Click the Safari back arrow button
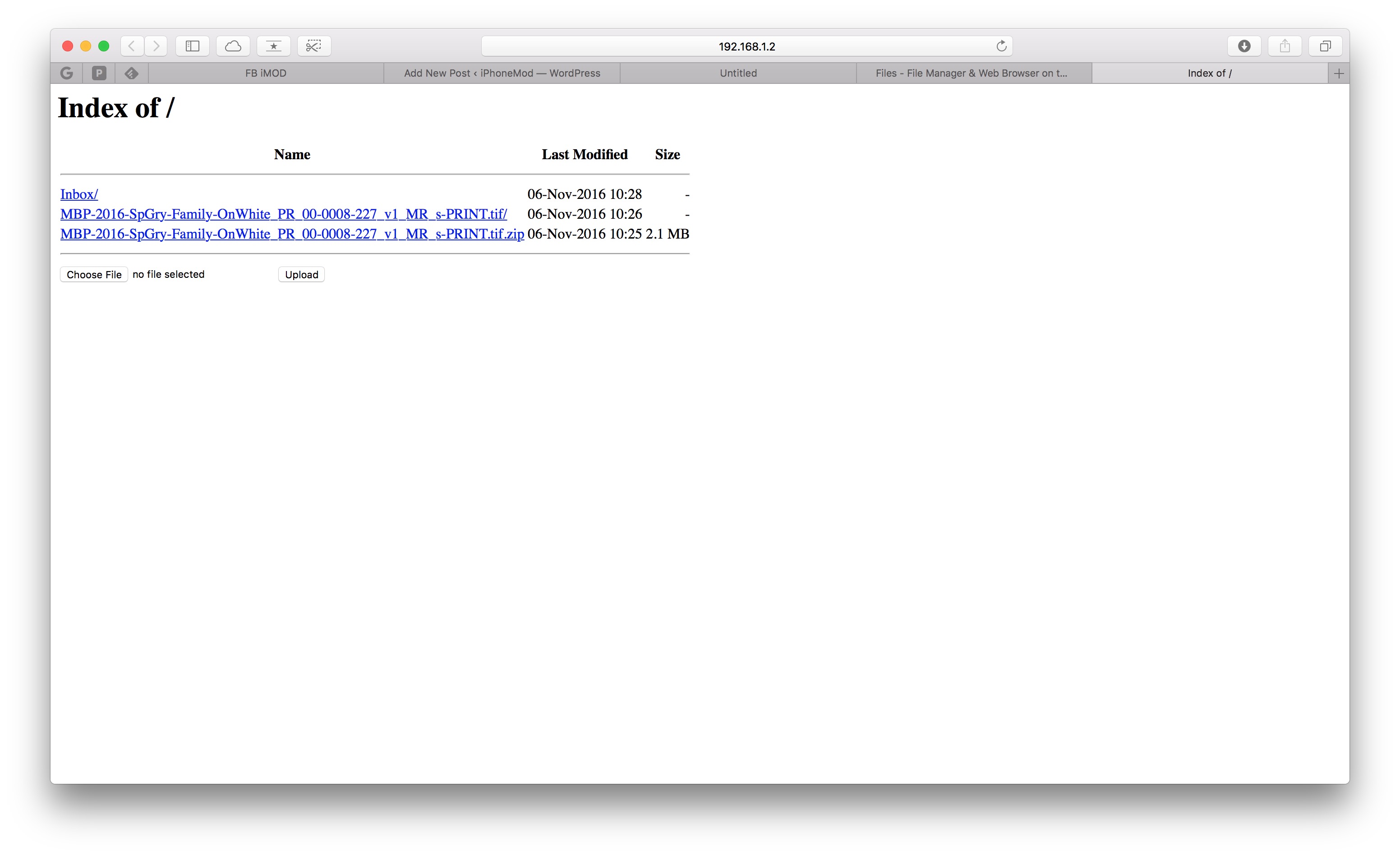1400x856 pixels. pyautogui.click(x=132, y=46)
